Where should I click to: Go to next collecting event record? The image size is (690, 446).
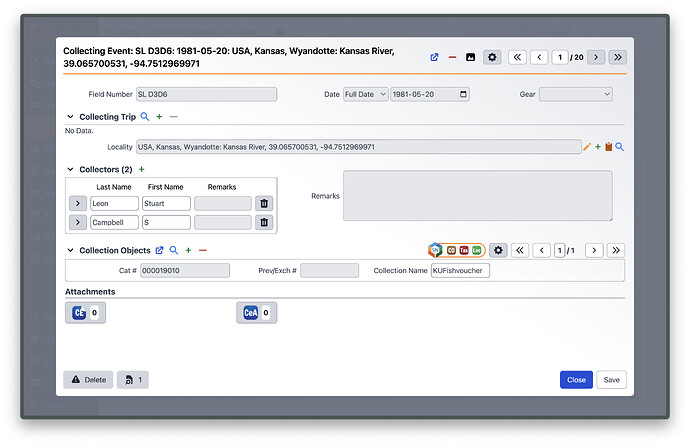click(596, 57)
